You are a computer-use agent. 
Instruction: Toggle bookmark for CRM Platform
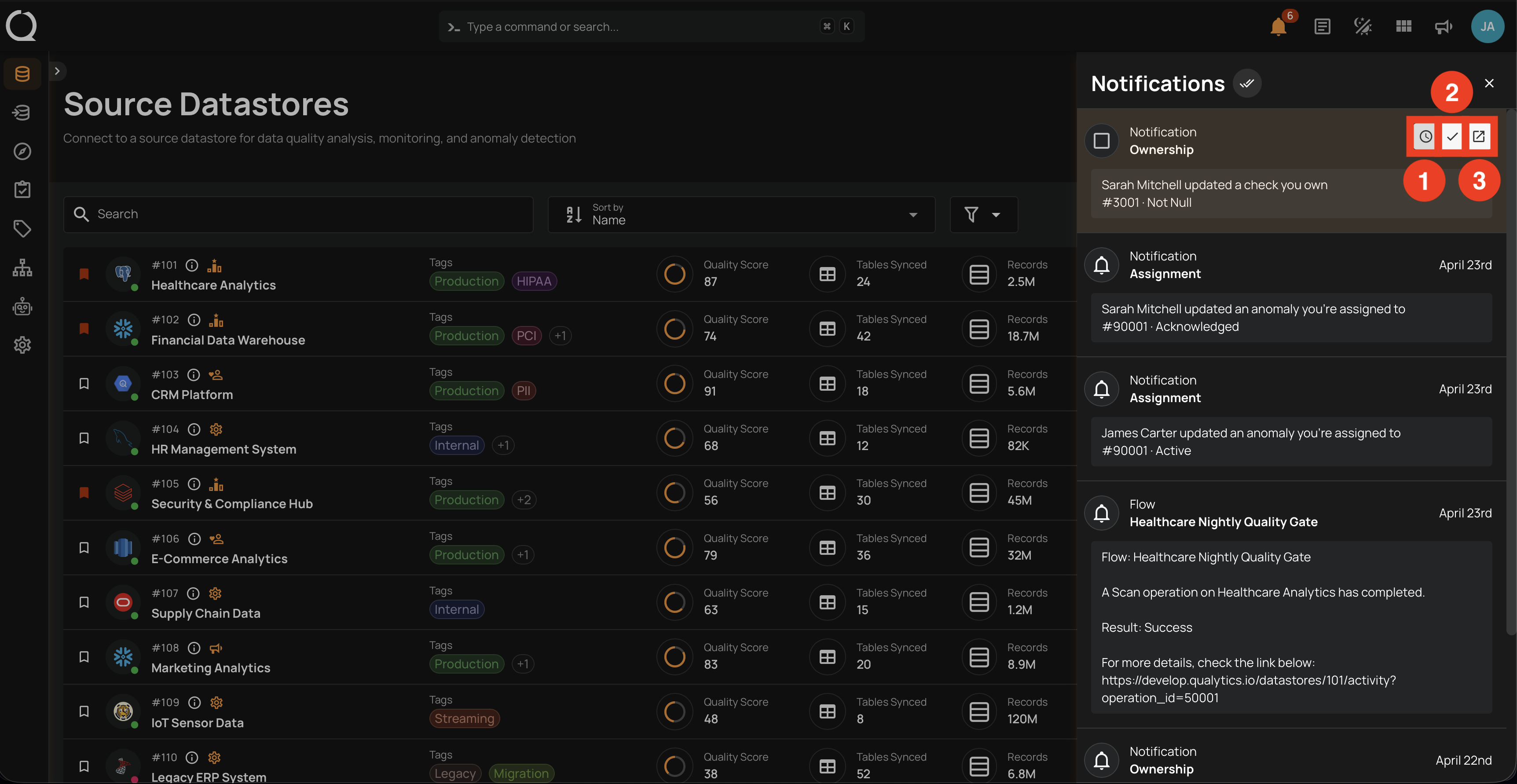coord(84,384)
